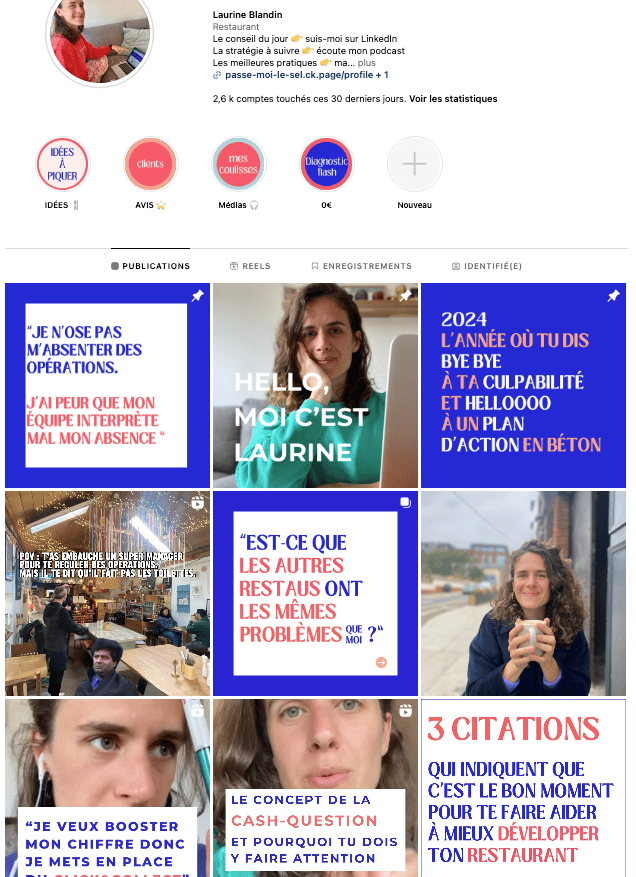Image resolution: width=636 pixels, height=877 pixels.
Task: Open the cash-question reel thumbnail
Action: click(315, 788)
